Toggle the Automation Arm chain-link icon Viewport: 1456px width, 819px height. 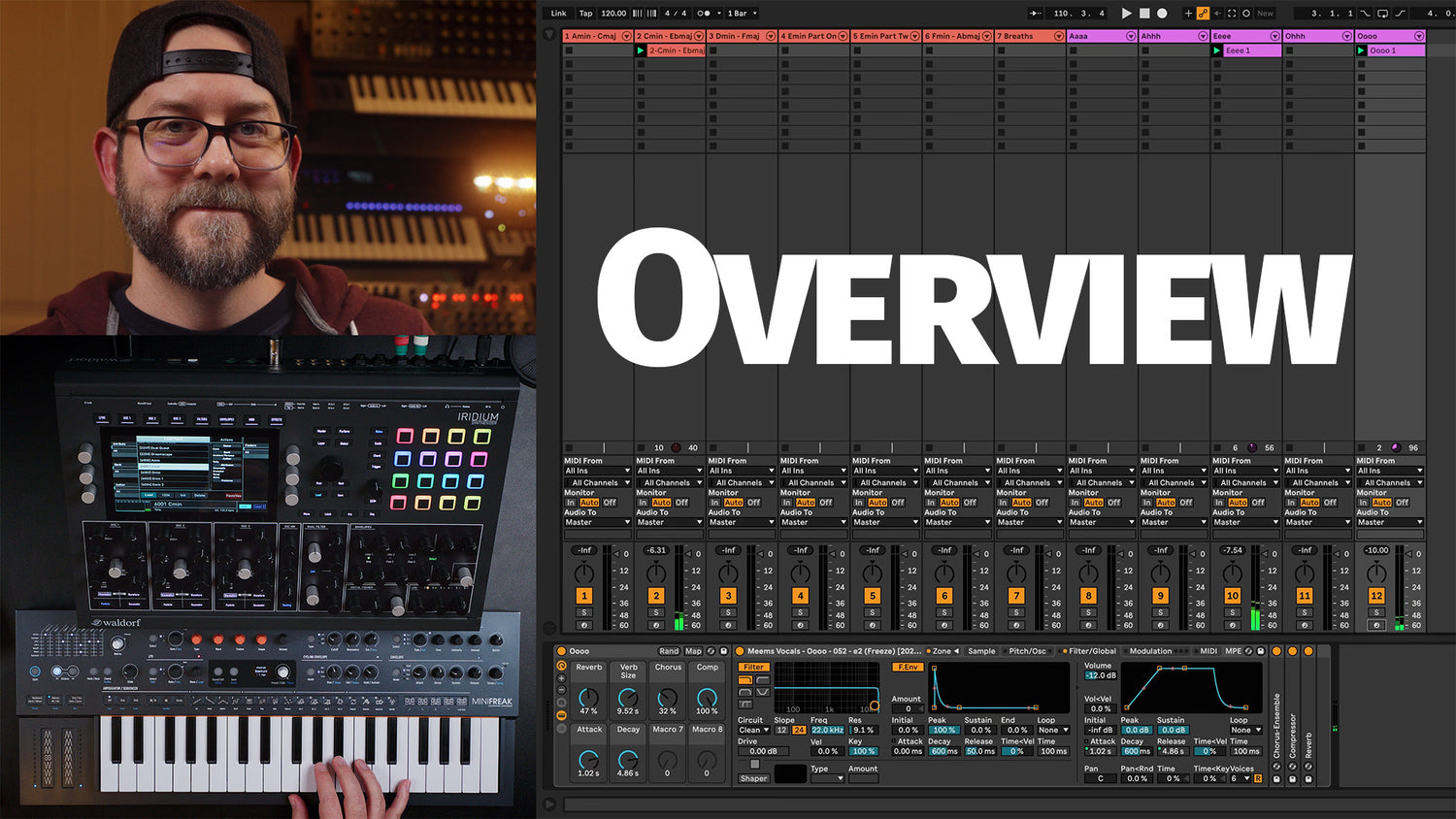[1203, 14]
